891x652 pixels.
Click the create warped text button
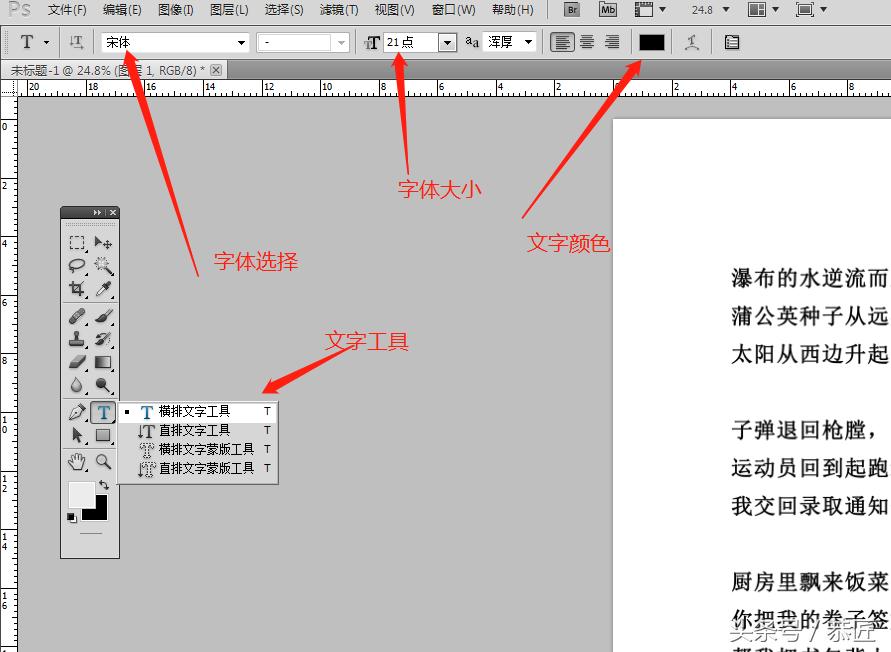point(692,42)
